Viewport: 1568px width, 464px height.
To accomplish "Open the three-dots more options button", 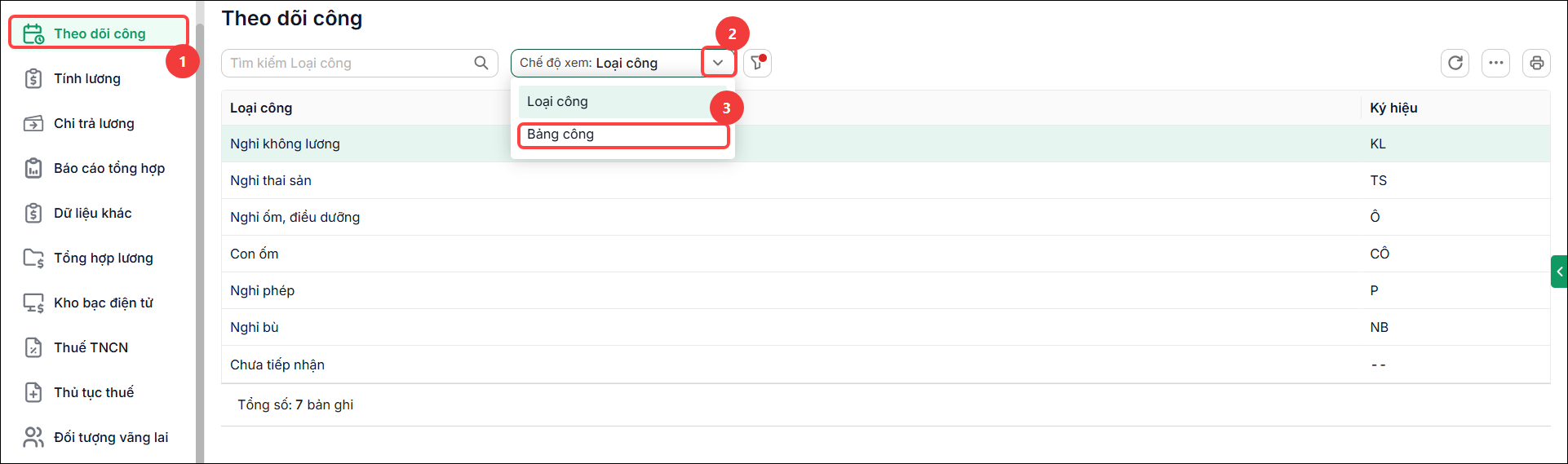I will coord(1495,63).
